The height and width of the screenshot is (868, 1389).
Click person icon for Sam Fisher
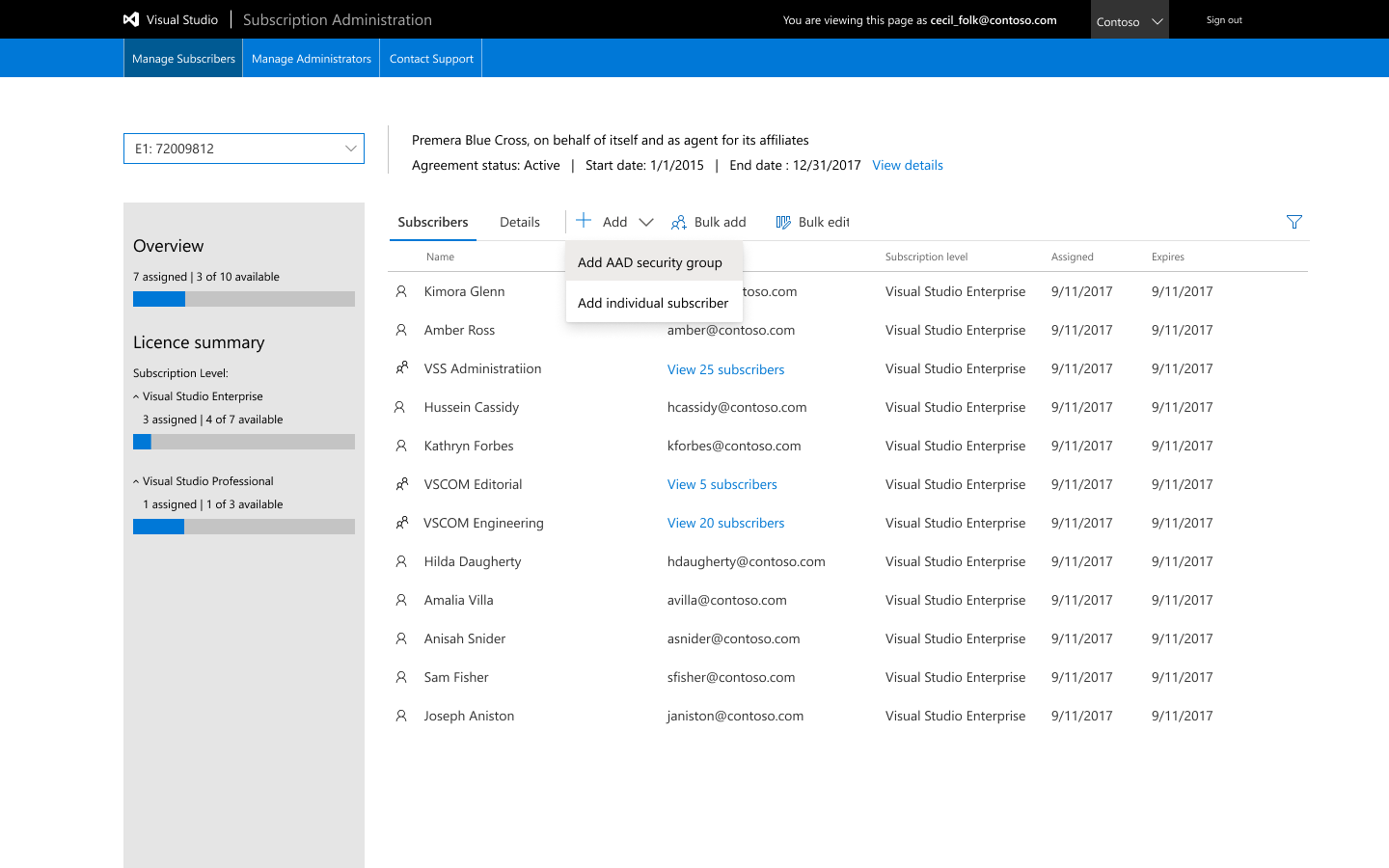(401, 677)
